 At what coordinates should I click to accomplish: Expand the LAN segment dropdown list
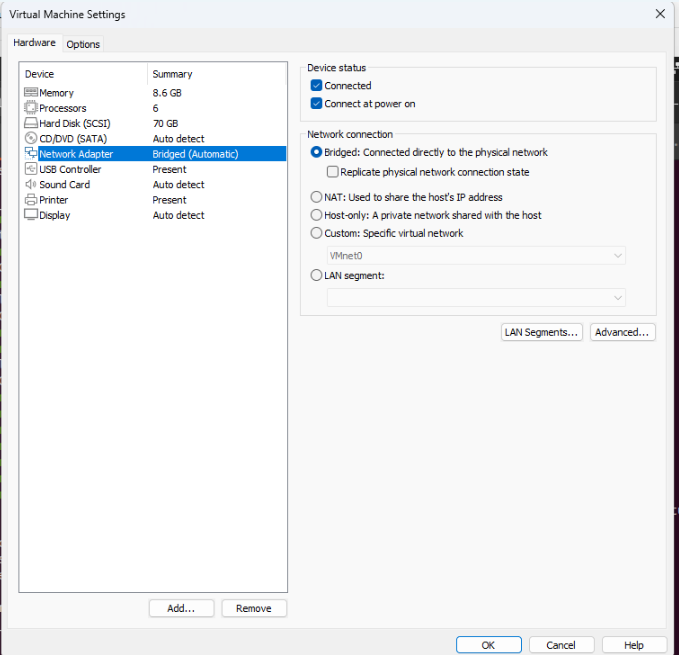pyautogui.click(x=476, y=297)
